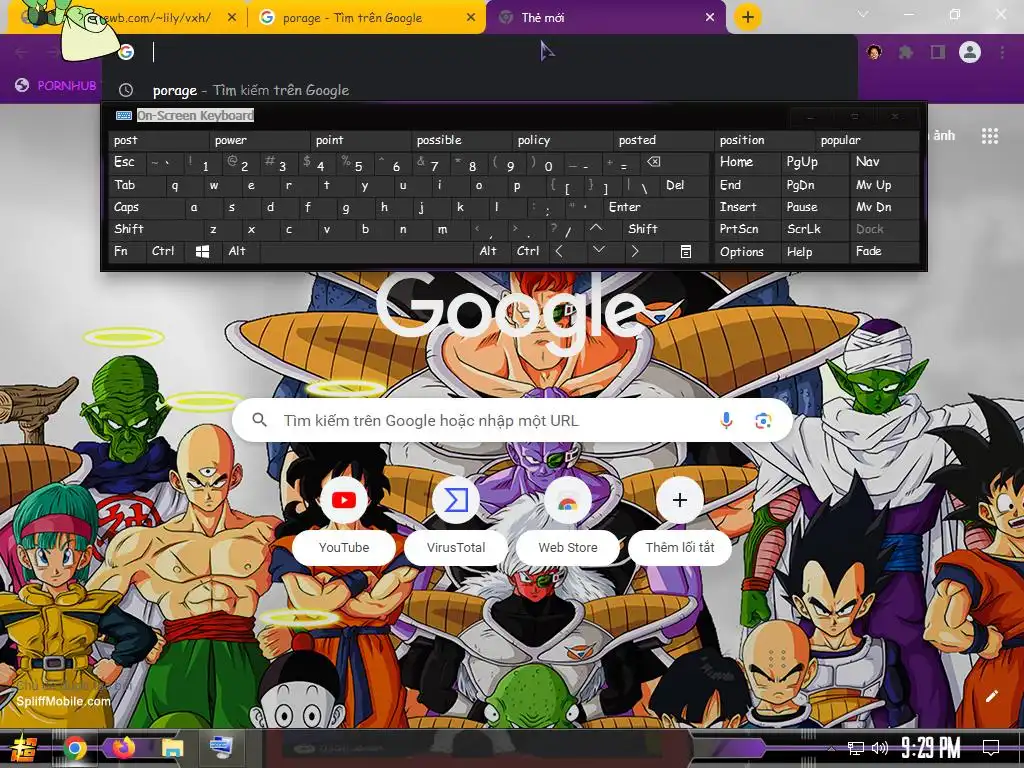Open on-screen keyboard Options

click(x=746, y=251)
